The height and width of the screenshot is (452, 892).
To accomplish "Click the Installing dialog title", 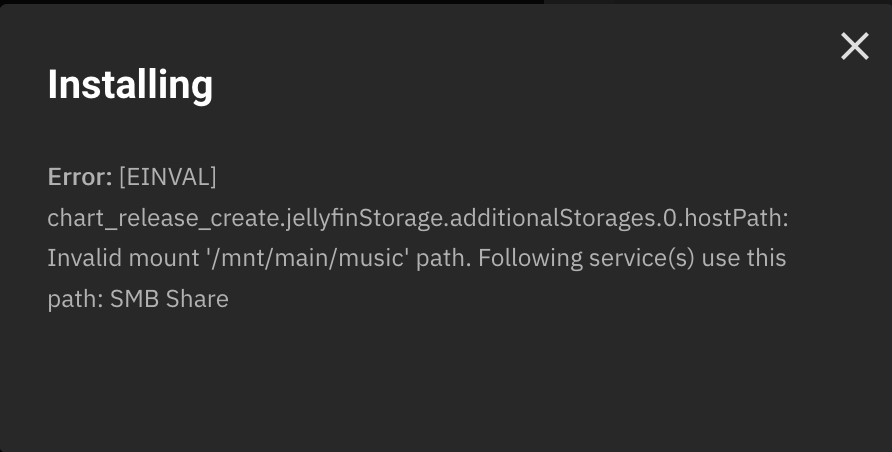I will [x=130, y=85].
